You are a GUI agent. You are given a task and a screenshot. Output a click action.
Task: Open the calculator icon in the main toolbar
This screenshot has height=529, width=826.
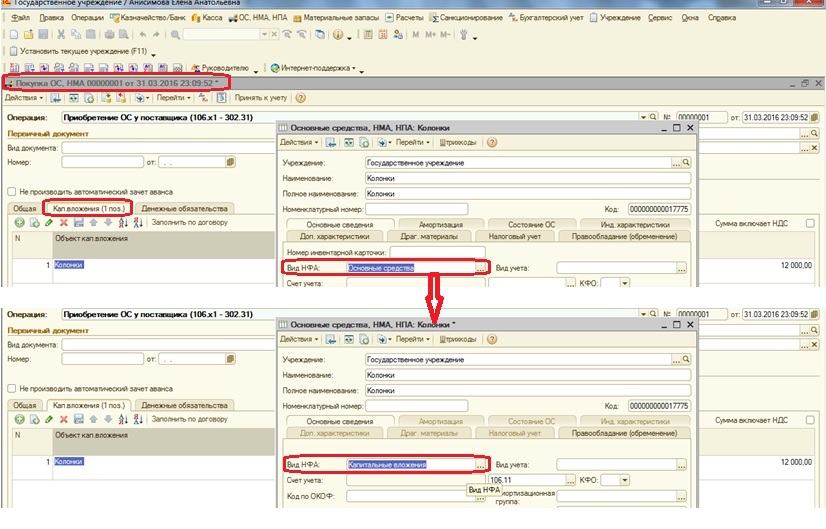pyautogui.click(x=368, y=35)
